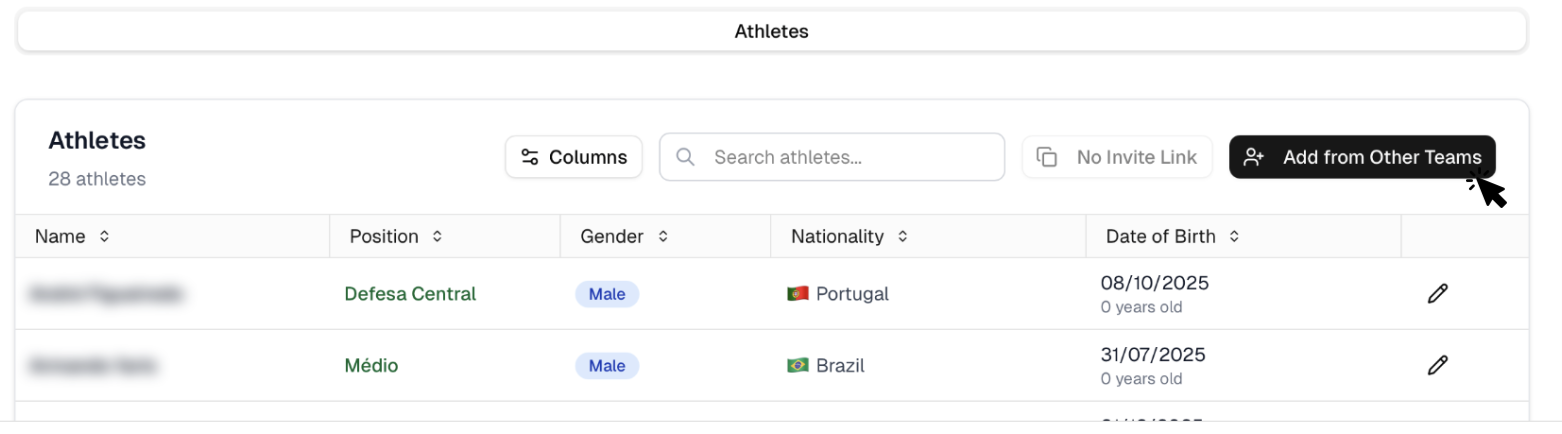Click the magnifier icon in search box

tap(686, 157)
